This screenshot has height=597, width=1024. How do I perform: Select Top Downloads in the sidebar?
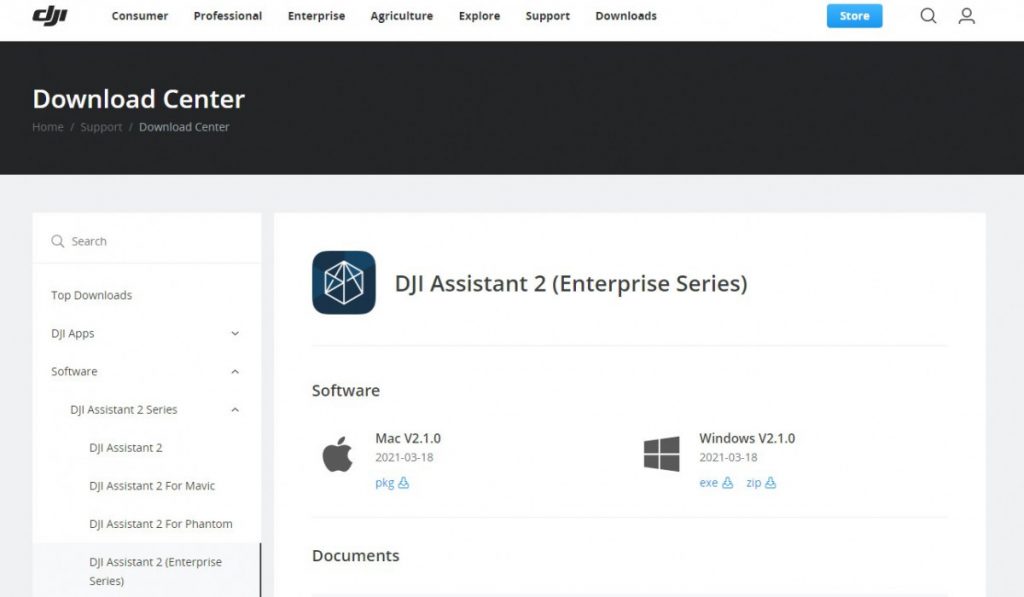pos(91,295)
